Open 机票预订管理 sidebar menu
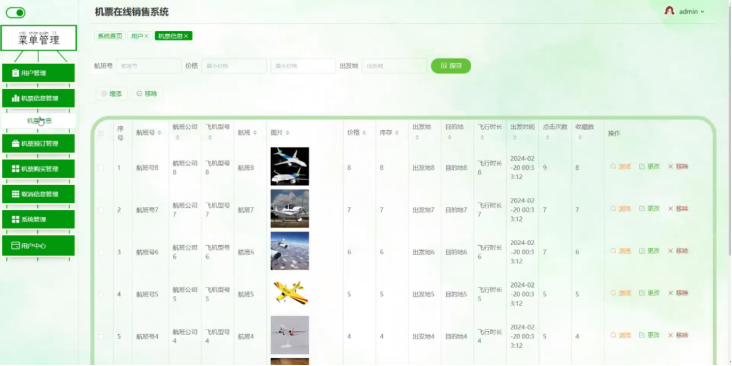732x366 pixels. (38, 143)
